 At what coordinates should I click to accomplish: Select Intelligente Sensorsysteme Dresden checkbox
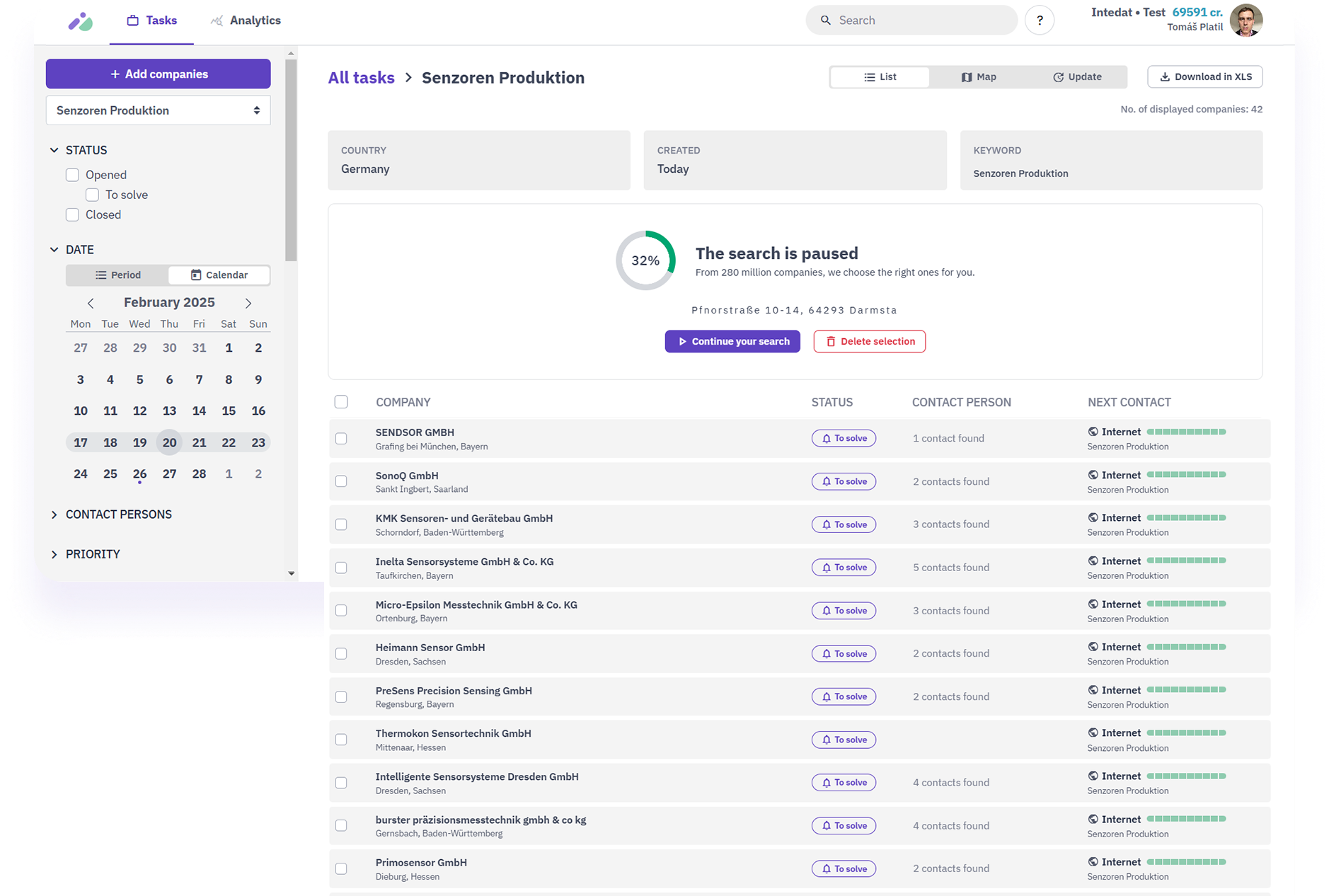[341, 783]
